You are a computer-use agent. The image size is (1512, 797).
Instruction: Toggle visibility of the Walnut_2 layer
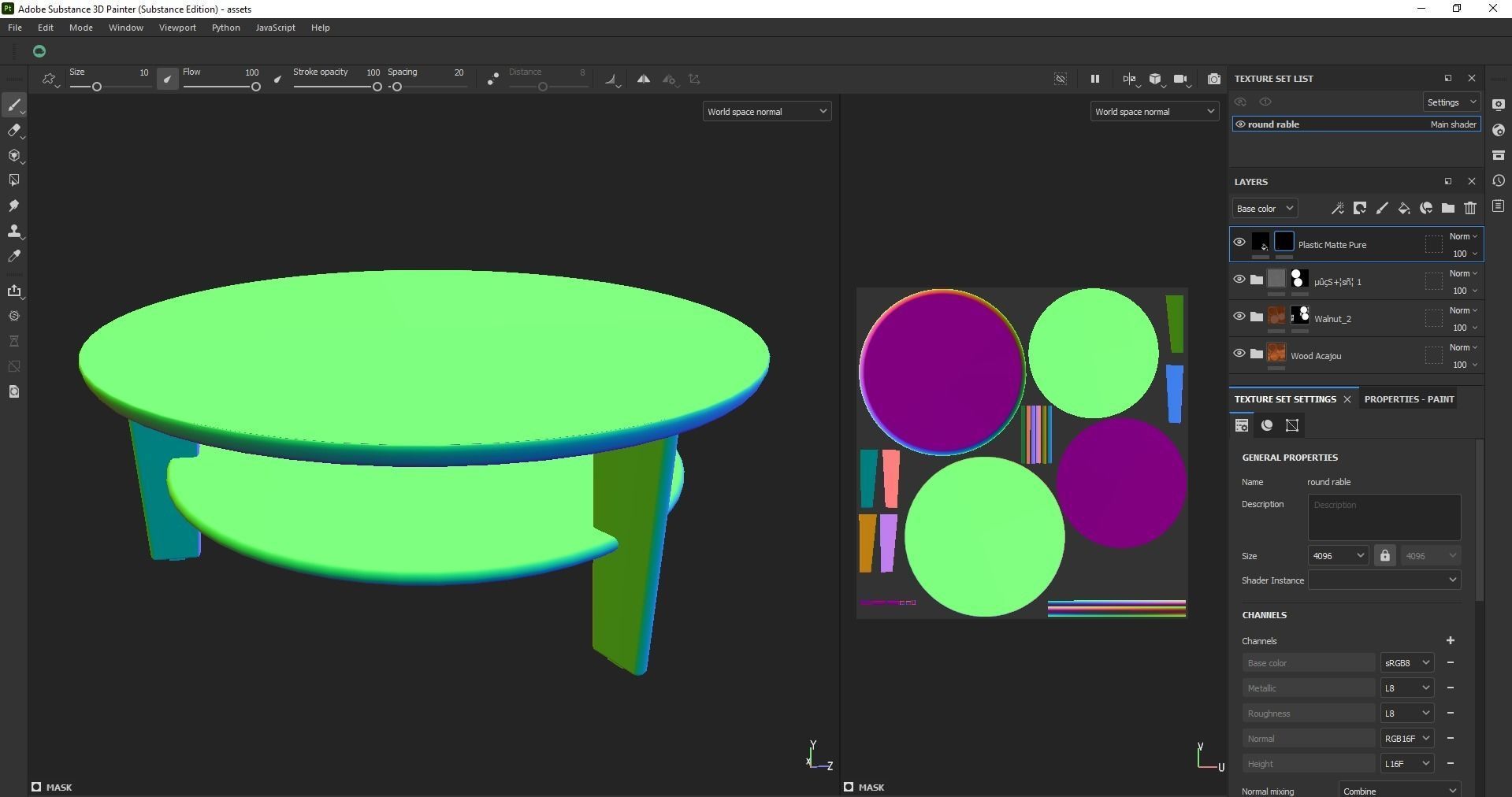(1239, 317)
